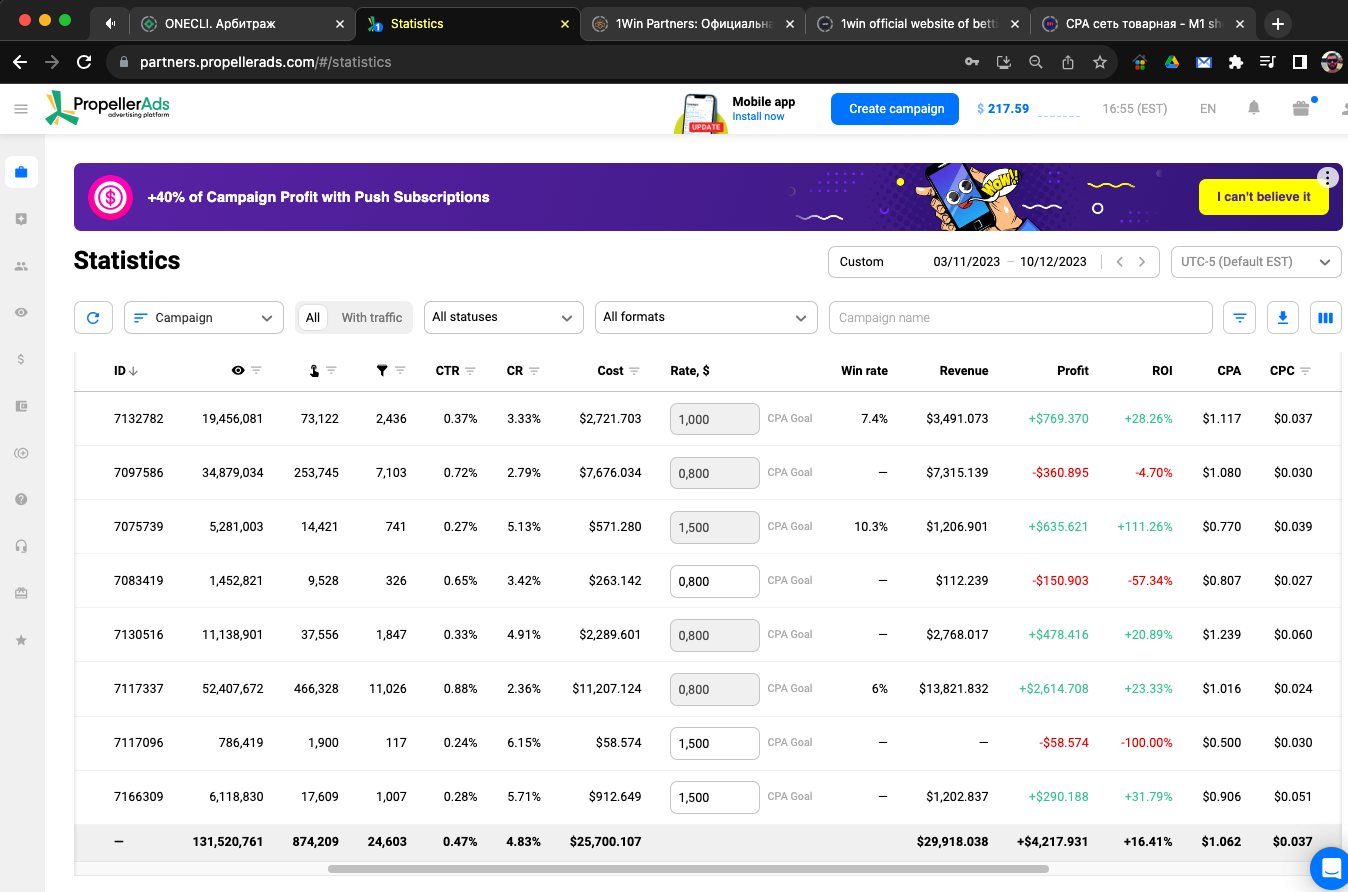Select the All traffic toggle option
Viewport: 1348px width, 892px height.
[x=313, y=318]
